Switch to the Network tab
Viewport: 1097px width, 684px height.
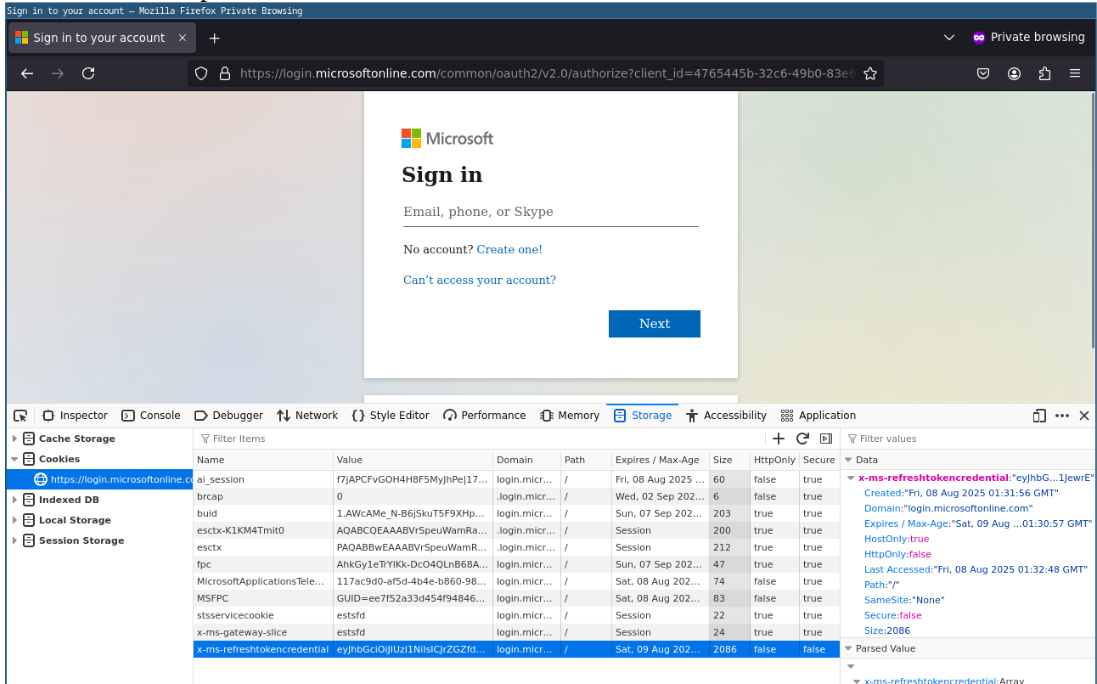(x=307, y=416)
